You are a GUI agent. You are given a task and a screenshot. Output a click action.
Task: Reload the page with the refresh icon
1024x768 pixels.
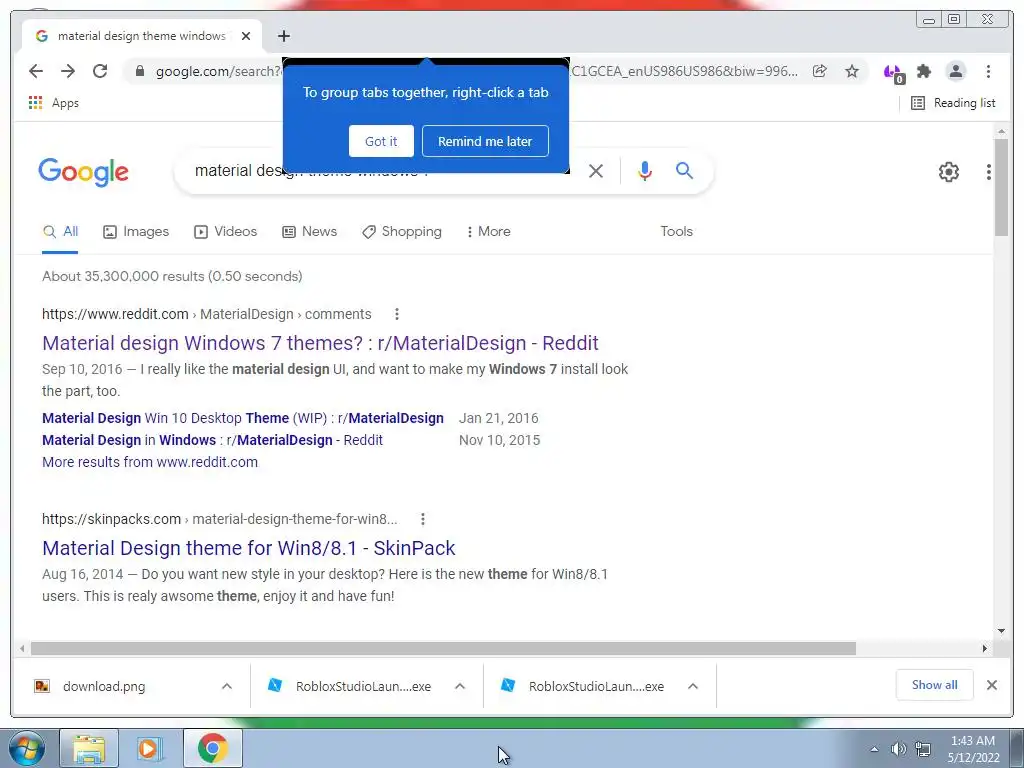coord(100,71)
